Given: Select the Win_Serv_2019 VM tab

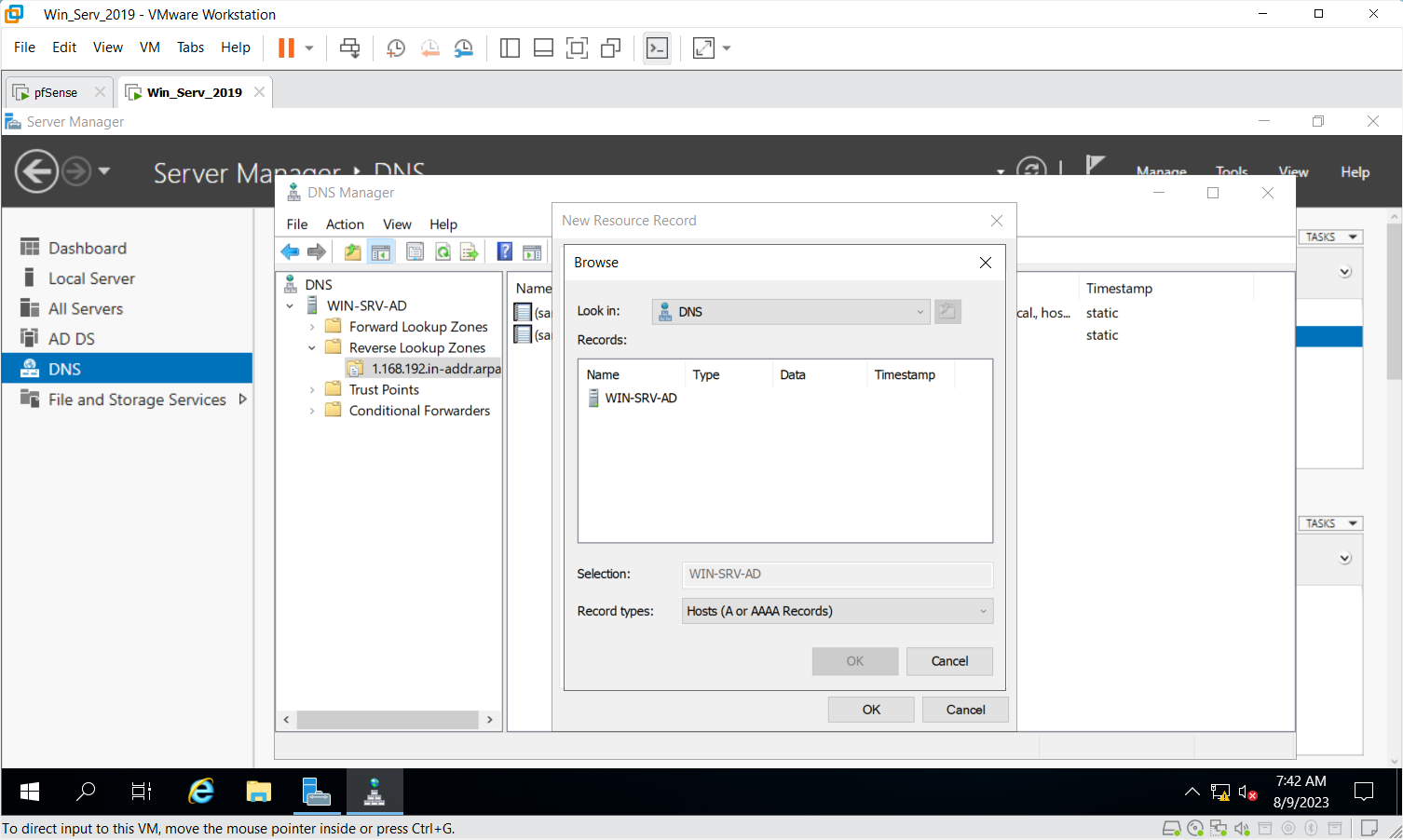Looking at the screenshot, I should tap(195, 92).
